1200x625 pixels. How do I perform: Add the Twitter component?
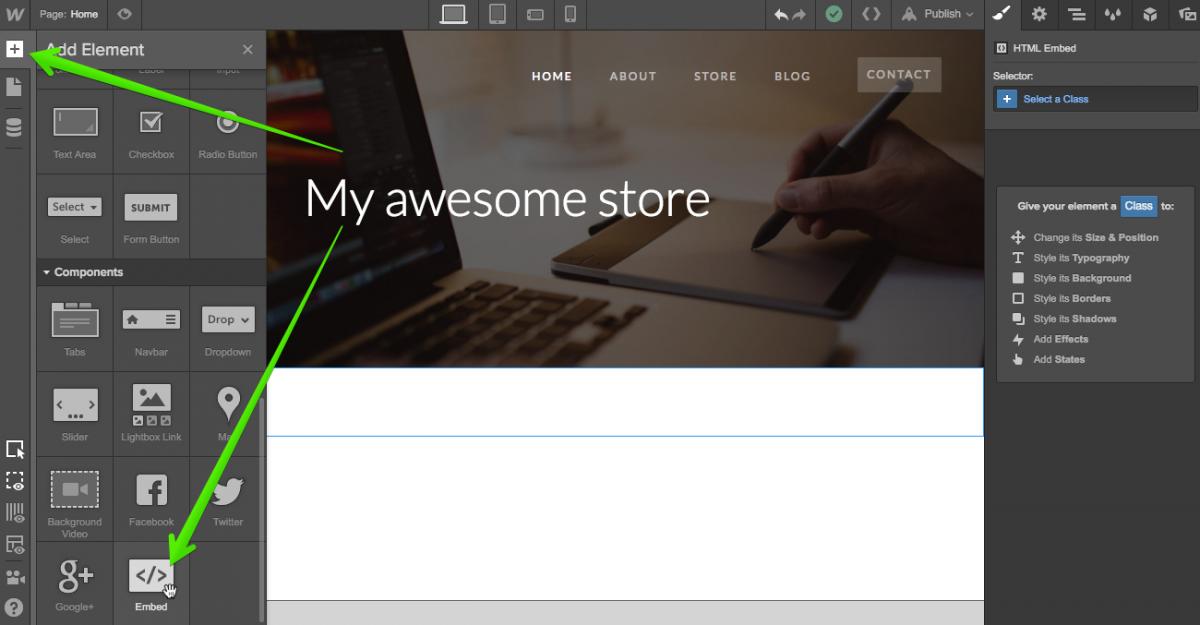point(228,492)
